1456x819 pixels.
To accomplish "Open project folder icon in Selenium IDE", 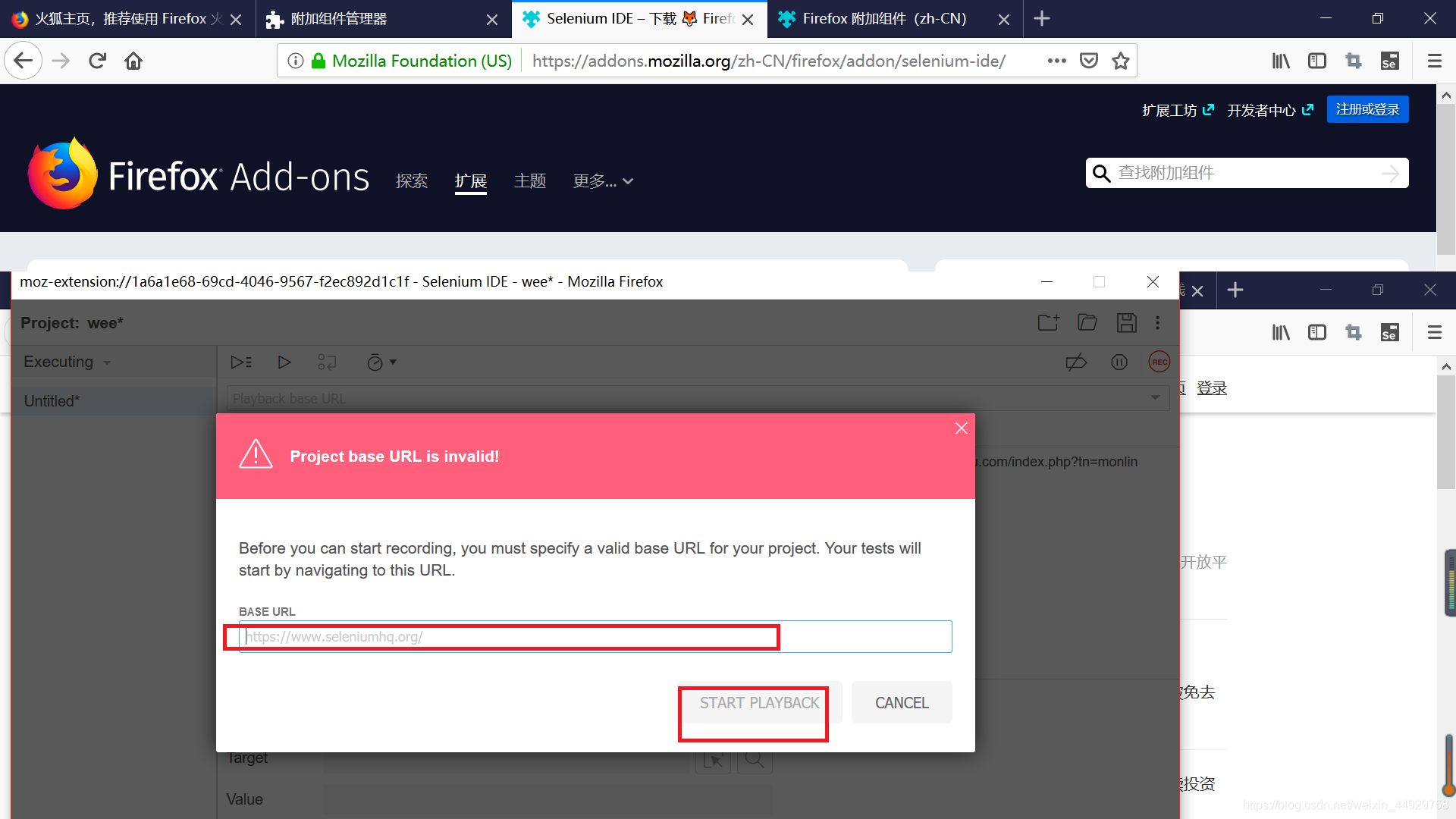I will [1087, 322].
